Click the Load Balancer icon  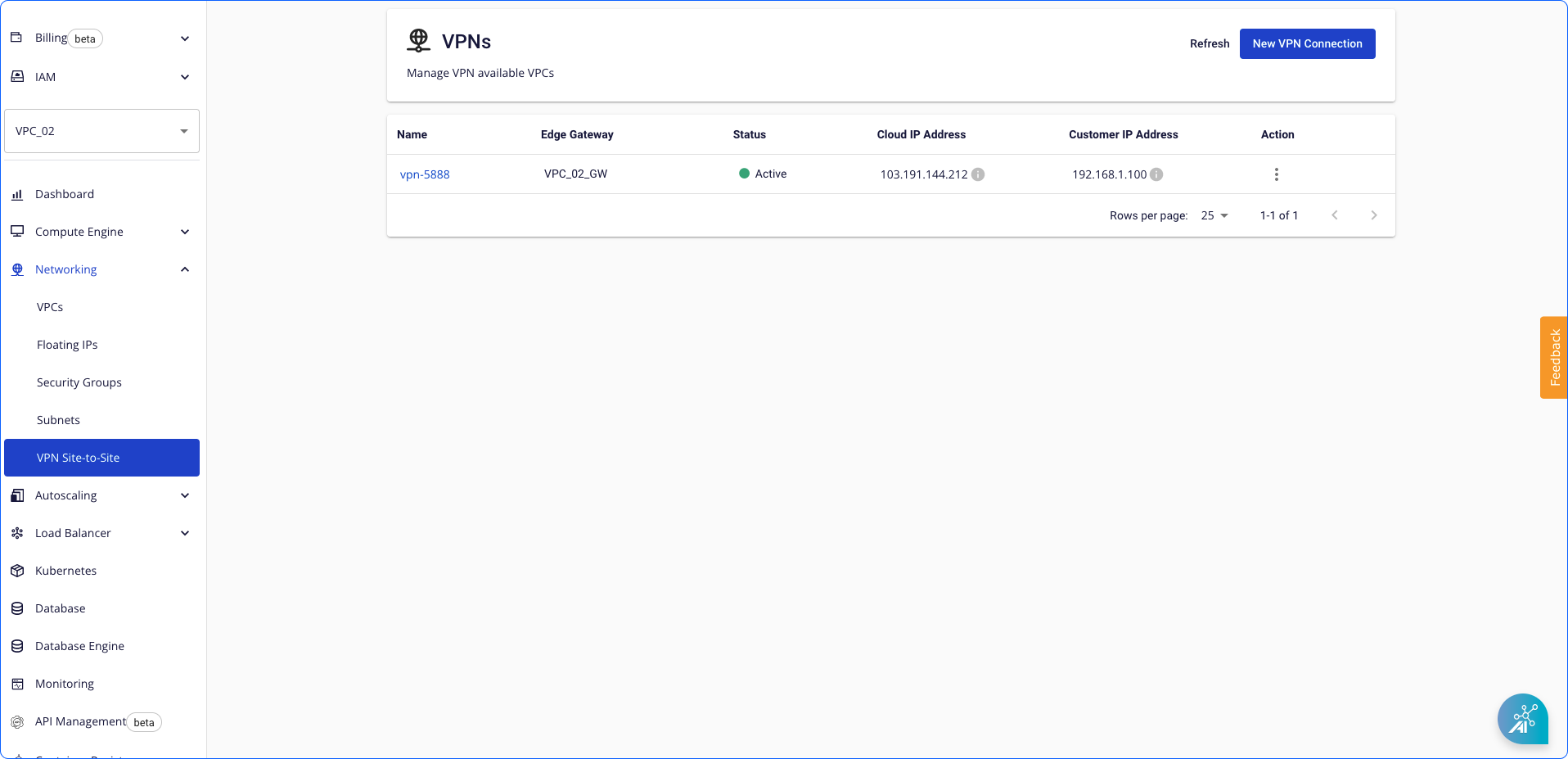[16, 532]
